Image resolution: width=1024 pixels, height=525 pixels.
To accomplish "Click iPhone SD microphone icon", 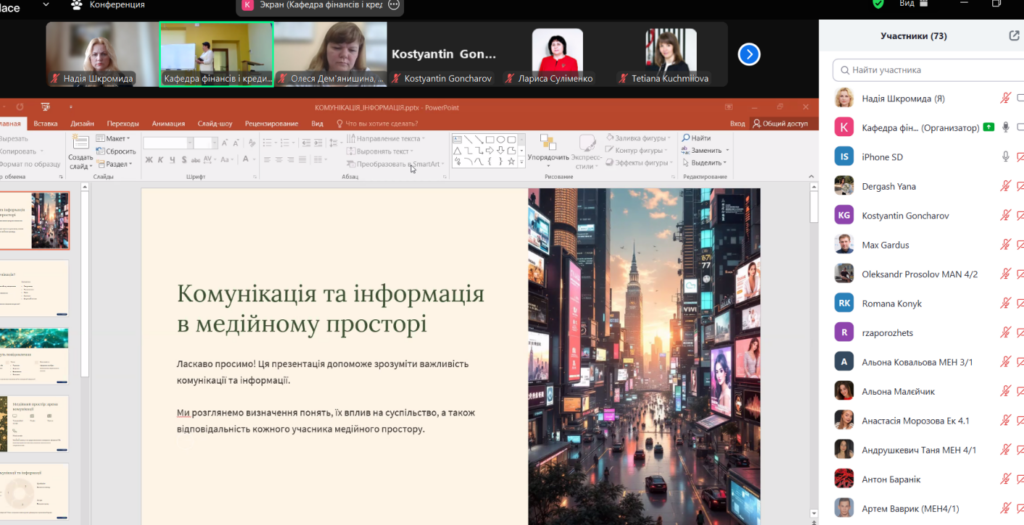I will tap(1006, 157).
